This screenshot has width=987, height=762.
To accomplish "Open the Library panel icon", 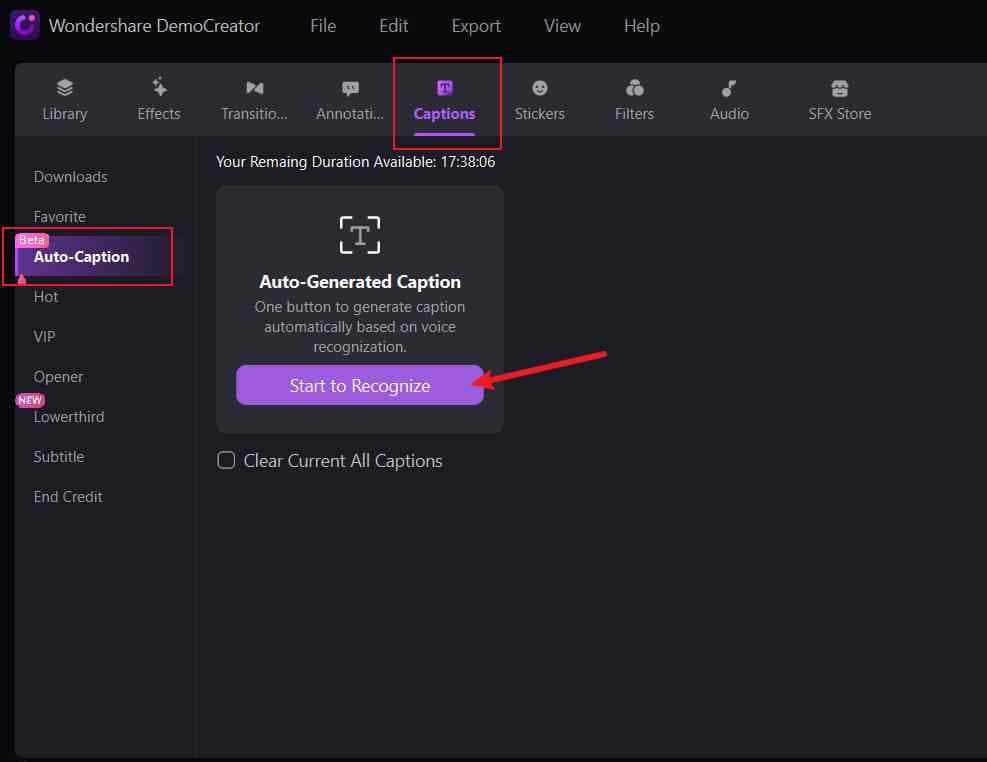I will pyautogui.click(x=65, y=88).
